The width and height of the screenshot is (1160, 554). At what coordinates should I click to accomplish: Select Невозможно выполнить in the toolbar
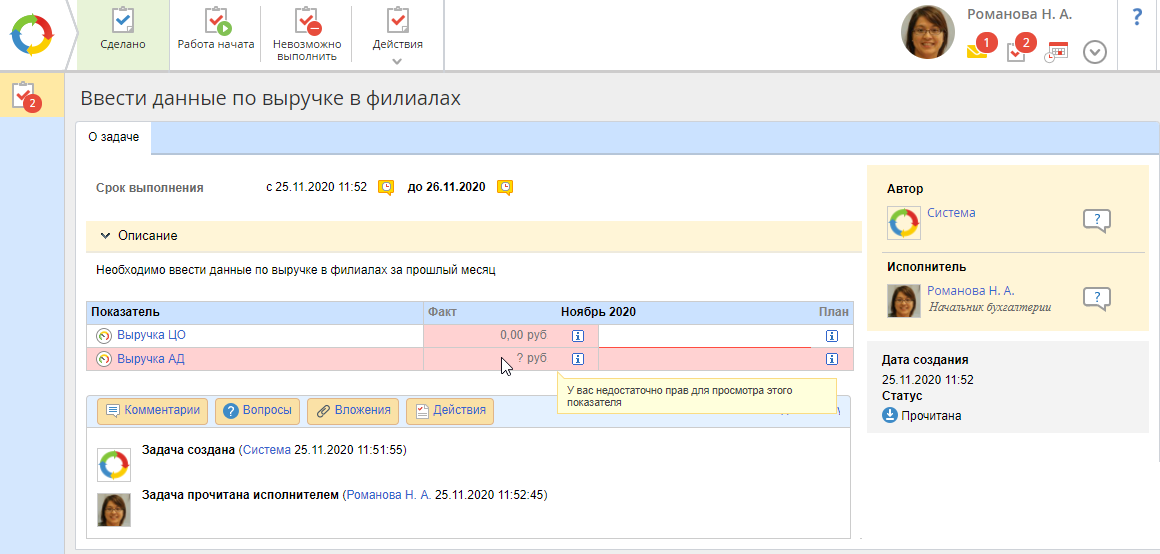pyautogui.click(x=307, y=33)
